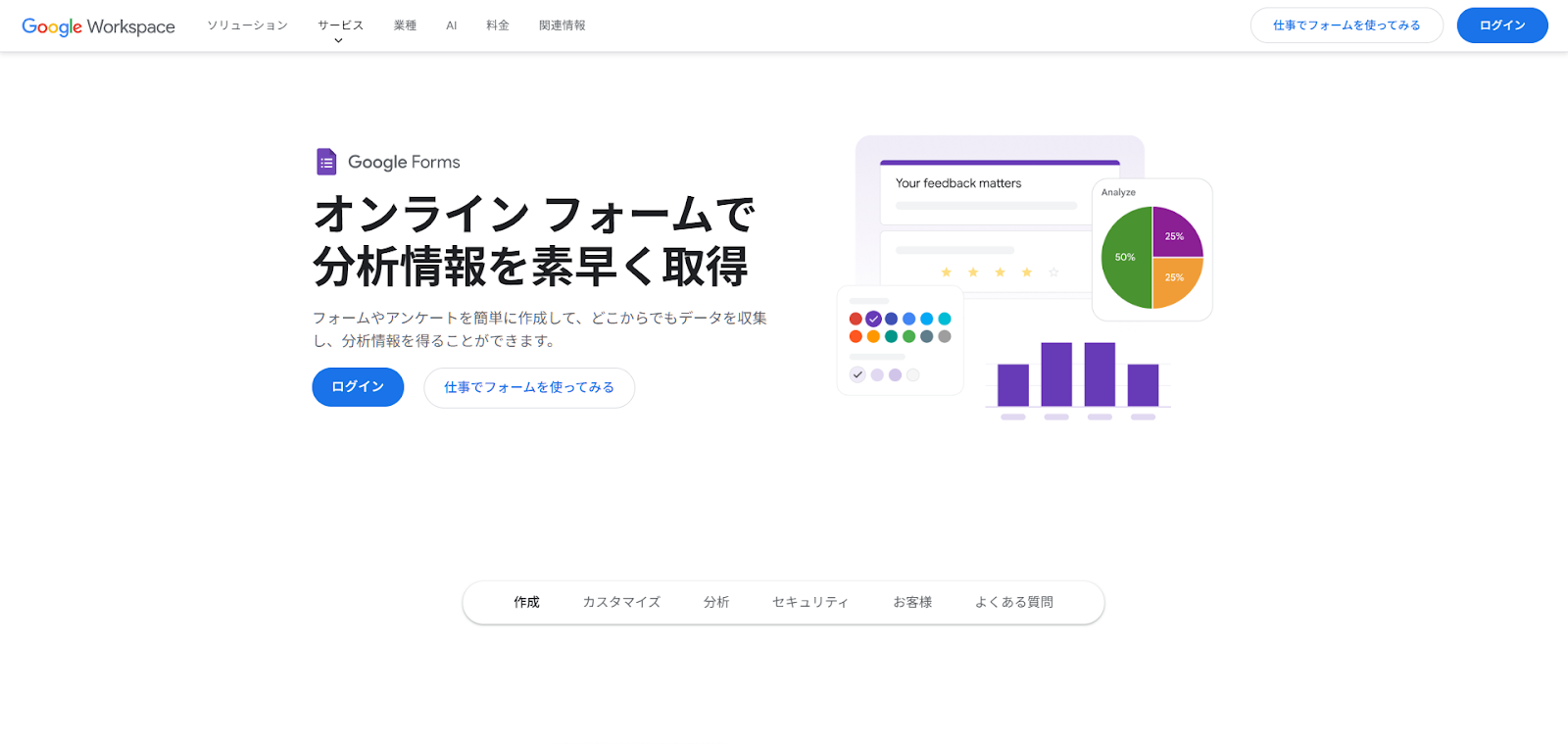Click the hero 仕事でフォームを使ってみる outlined button

(529, 387)
